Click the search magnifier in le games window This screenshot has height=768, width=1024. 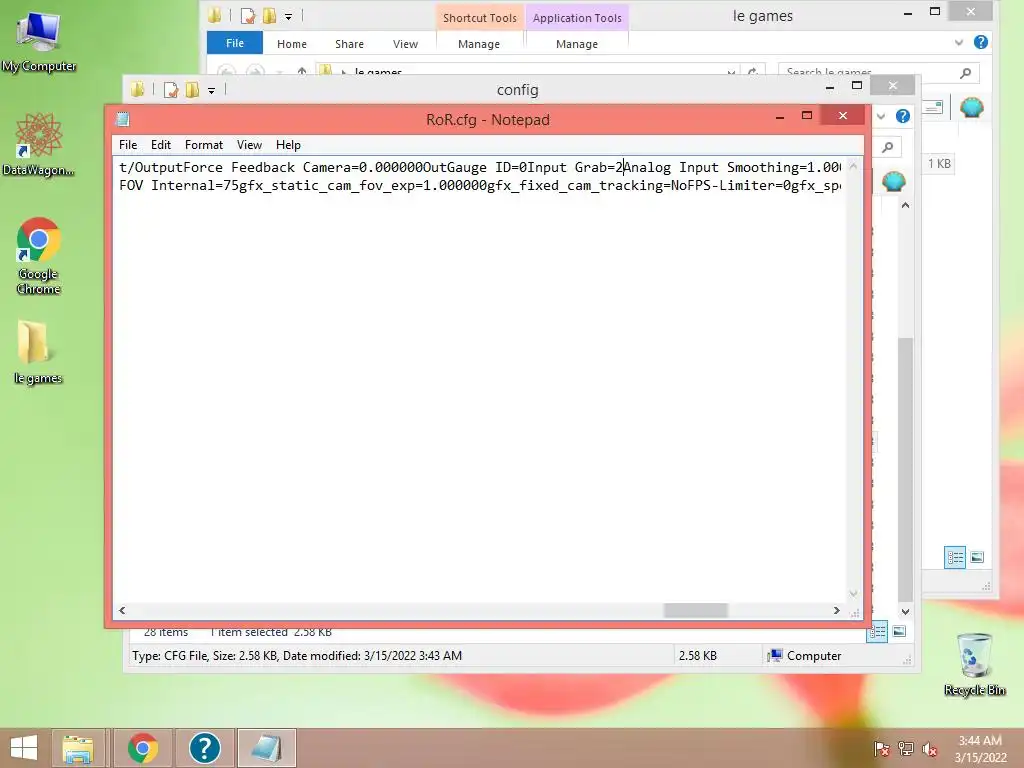coord(966,73)
